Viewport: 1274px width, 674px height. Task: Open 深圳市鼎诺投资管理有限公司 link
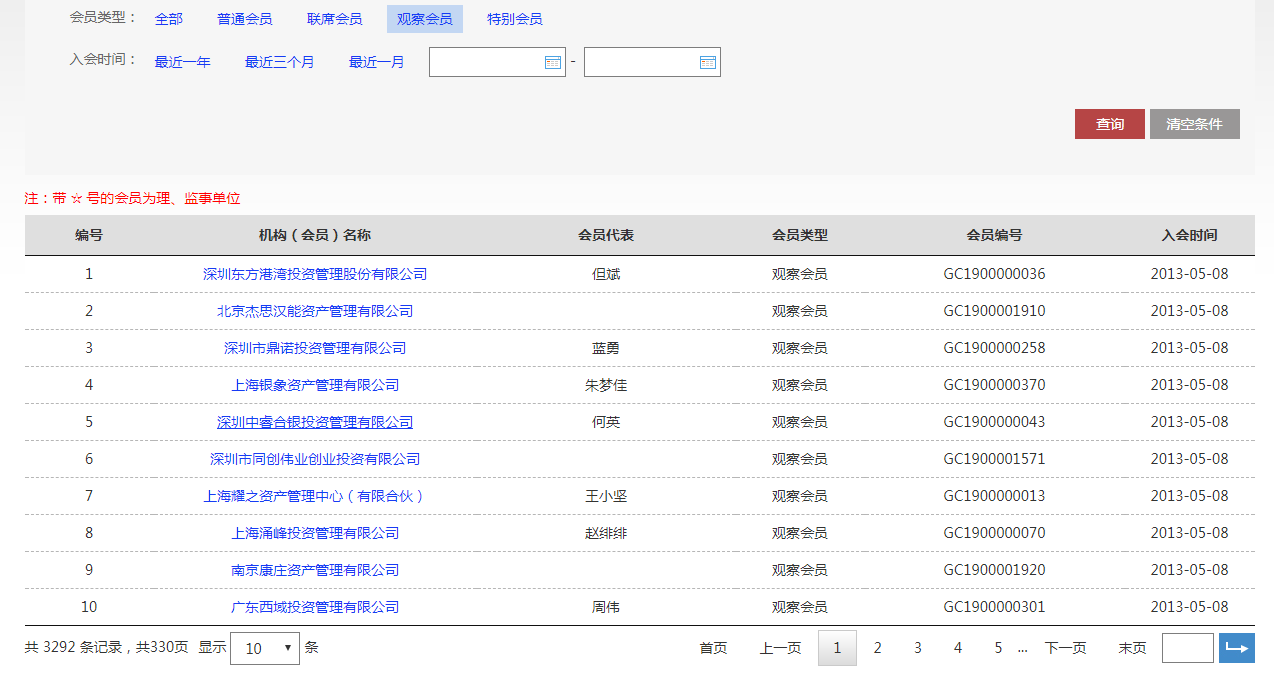[x=315, y=348]
